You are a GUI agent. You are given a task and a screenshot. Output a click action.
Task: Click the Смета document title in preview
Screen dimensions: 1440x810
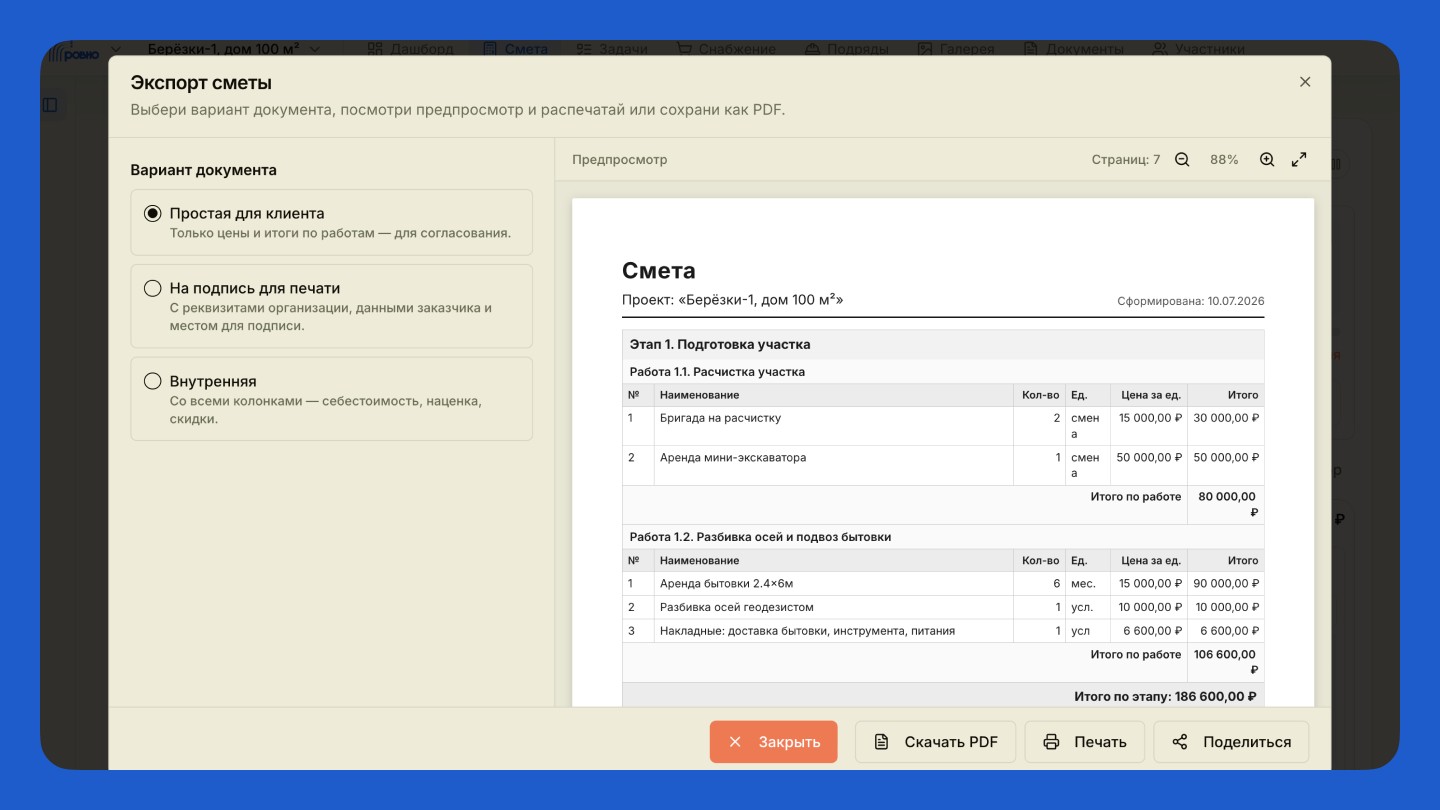pyautogui.click(x=658, y=270)
